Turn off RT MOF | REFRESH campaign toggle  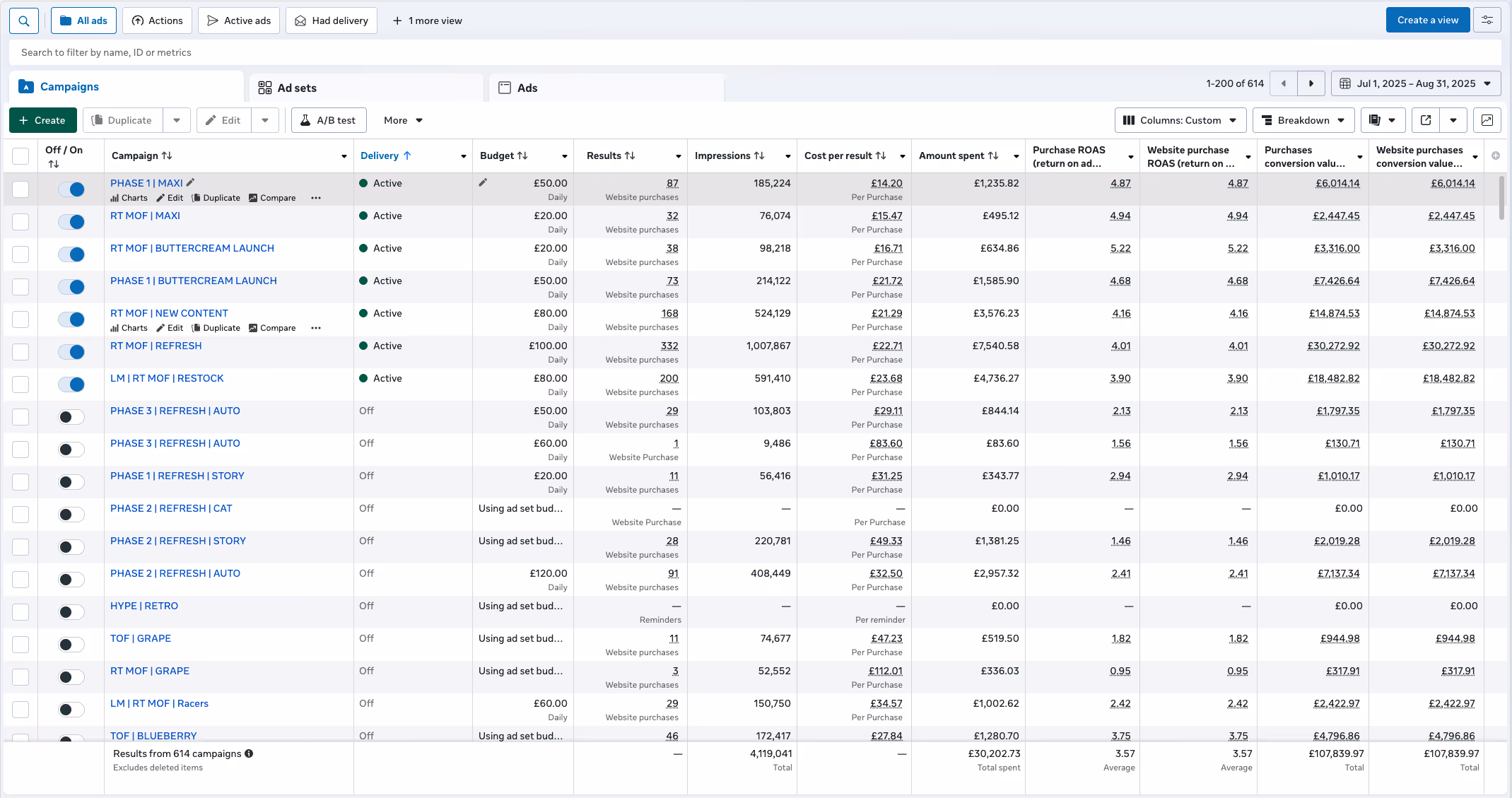(x=71, y=352)
